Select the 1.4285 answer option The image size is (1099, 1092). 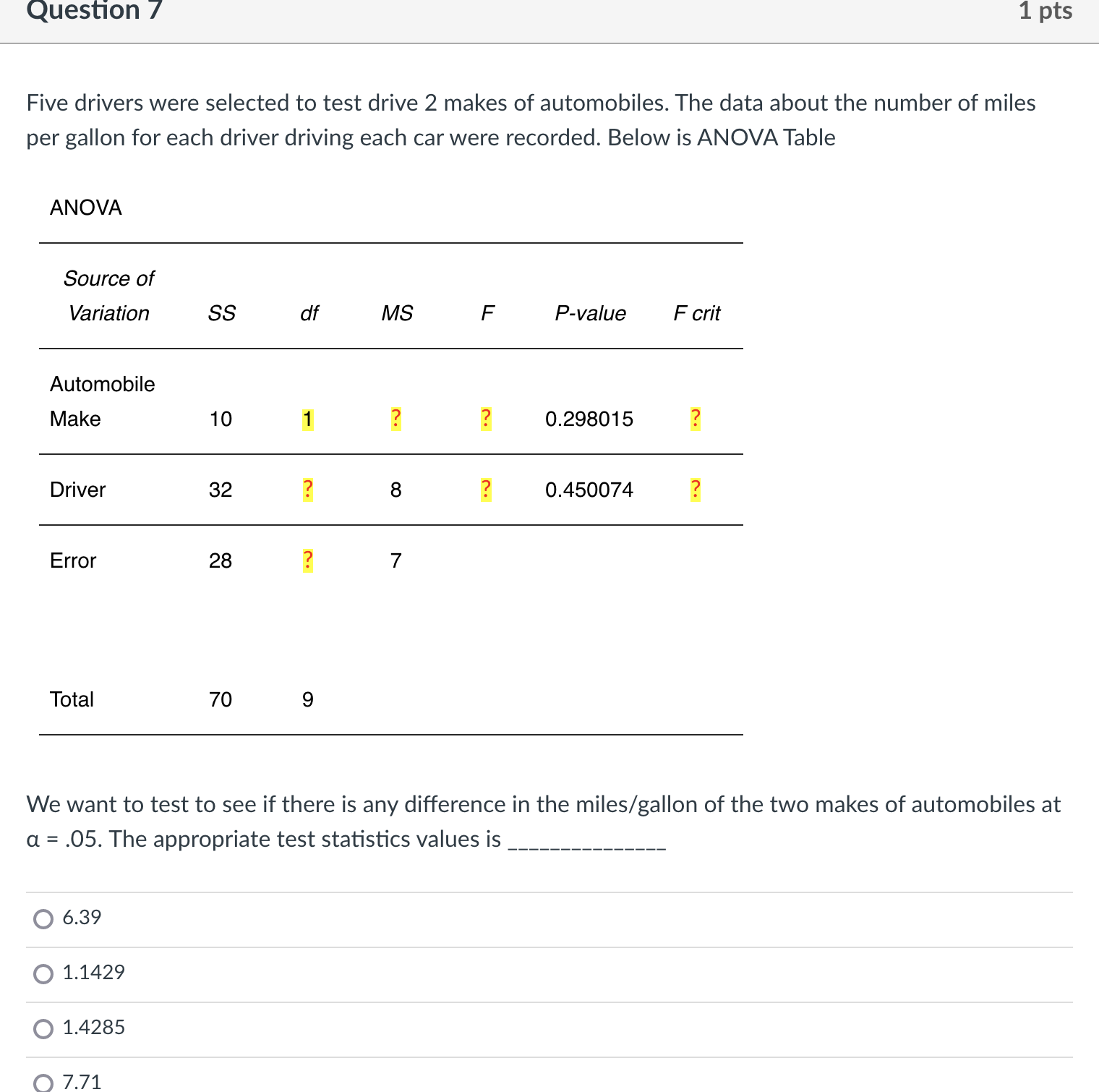[44, 1028]
